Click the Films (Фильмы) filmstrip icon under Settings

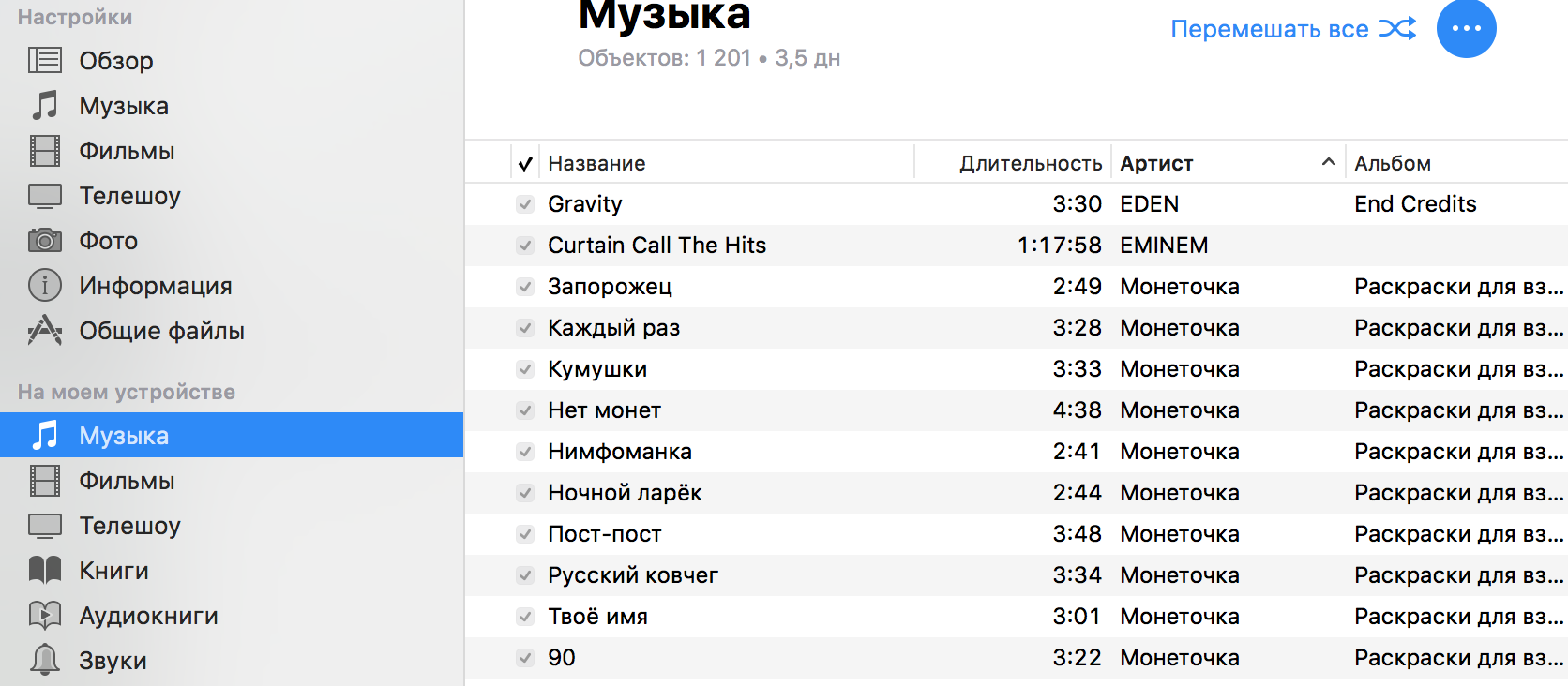(45, 151)
